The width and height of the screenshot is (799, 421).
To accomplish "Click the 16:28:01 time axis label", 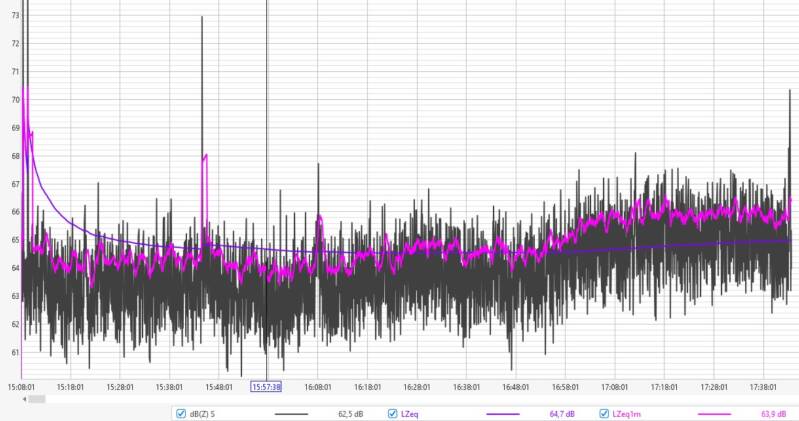I will (417, 387).
